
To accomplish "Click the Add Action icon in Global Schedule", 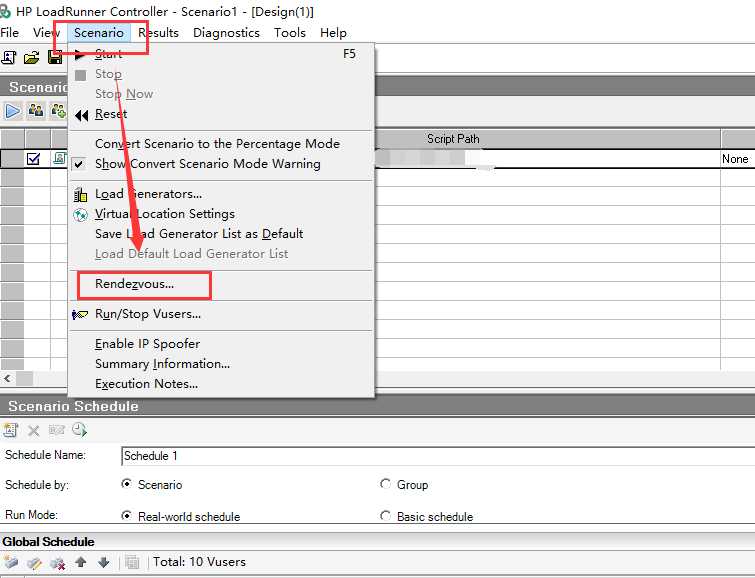I will pos(11,562).
